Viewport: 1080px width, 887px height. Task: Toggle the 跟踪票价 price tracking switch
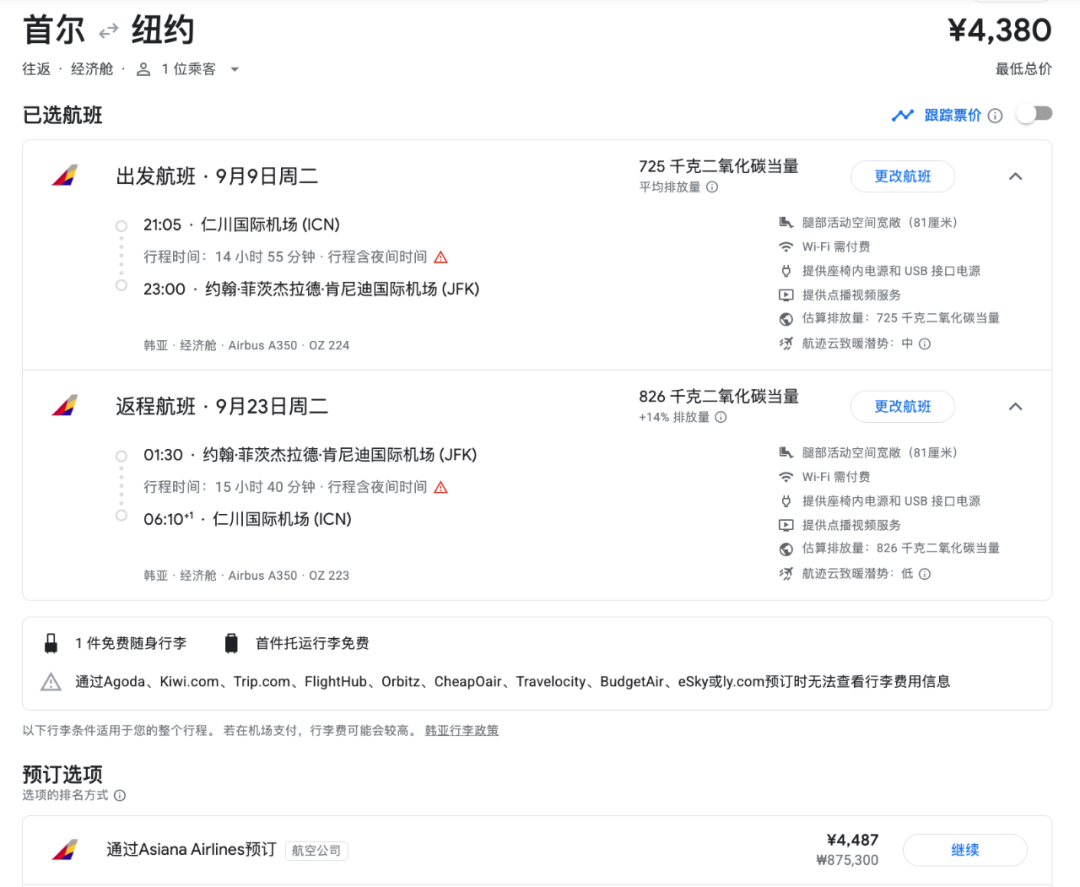(x=1034, y=114)
